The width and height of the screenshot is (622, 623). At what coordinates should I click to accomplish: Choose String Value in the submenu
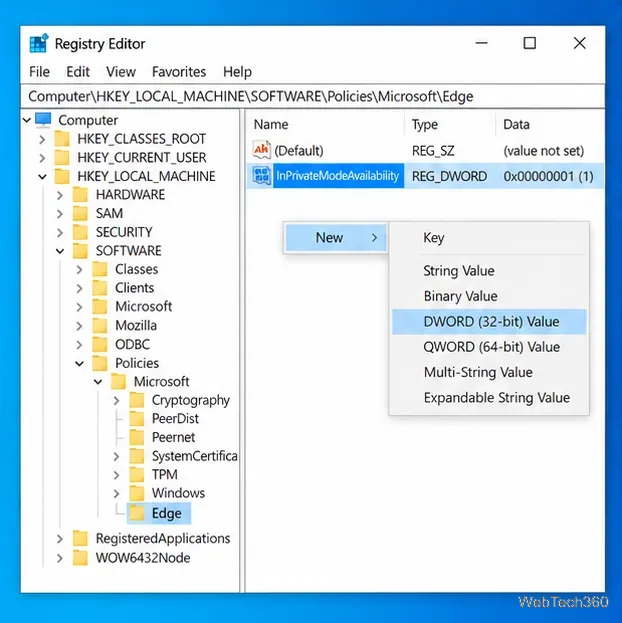[x=489, y=271]
